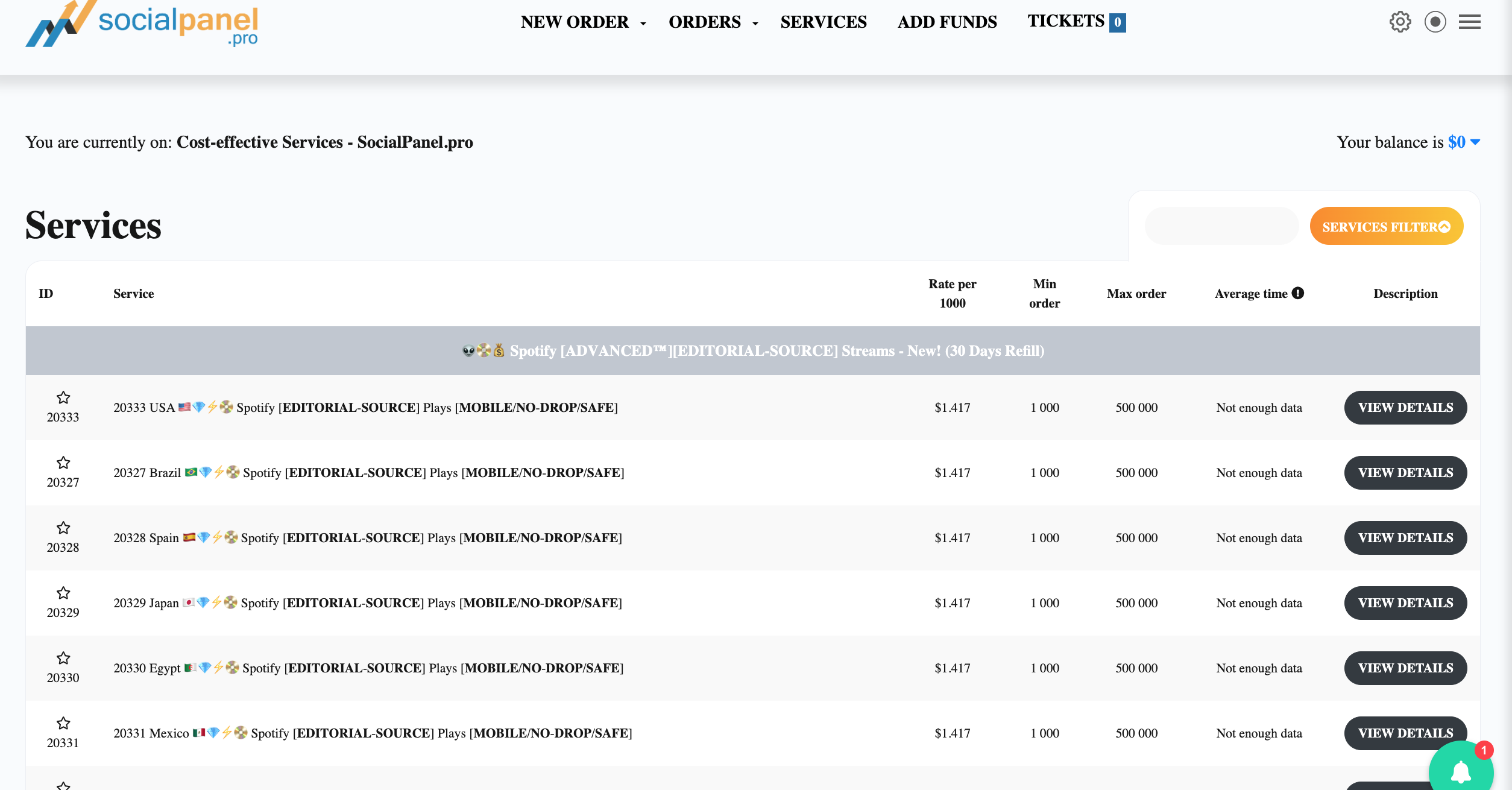The height and width of the screenshot is (790, 1512).
Task: Favorite service 20331 with the star
Action: (x=63, y=723)
